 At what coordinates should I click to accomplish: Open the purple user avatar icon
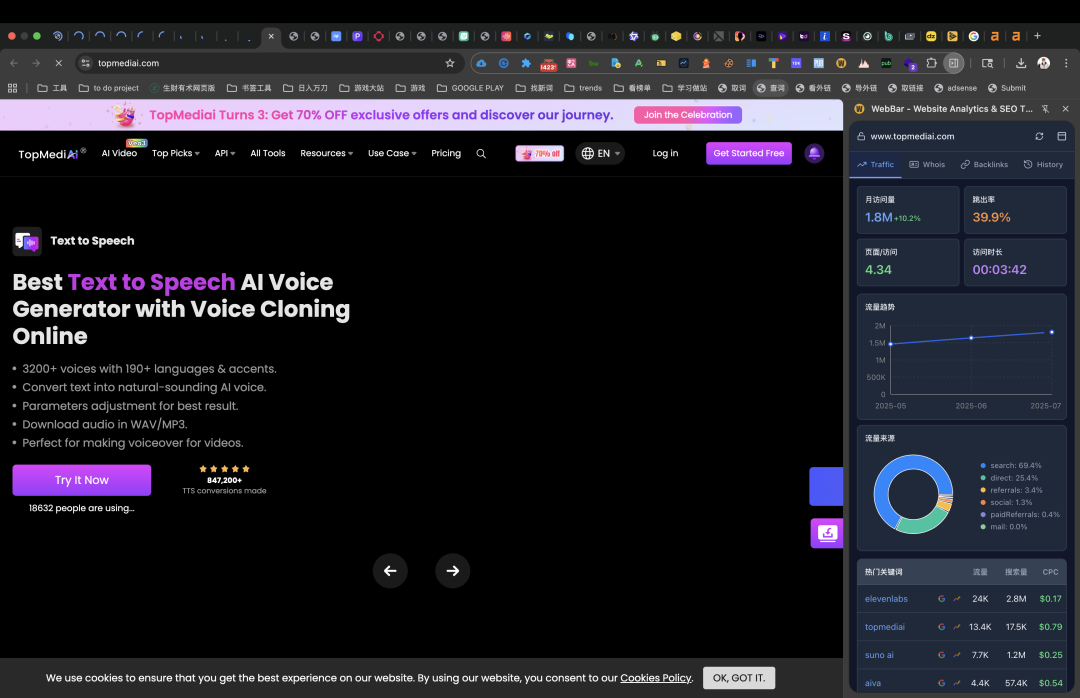click(814, 153)
